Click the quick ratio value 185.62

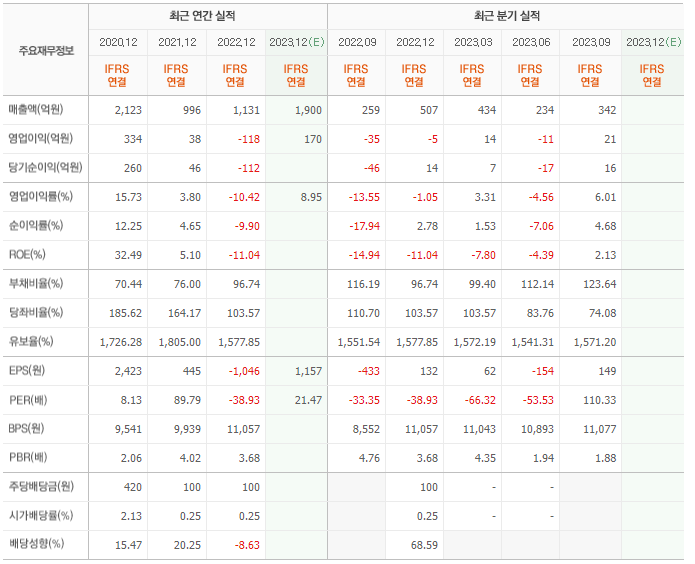click(x=125, y=313)
